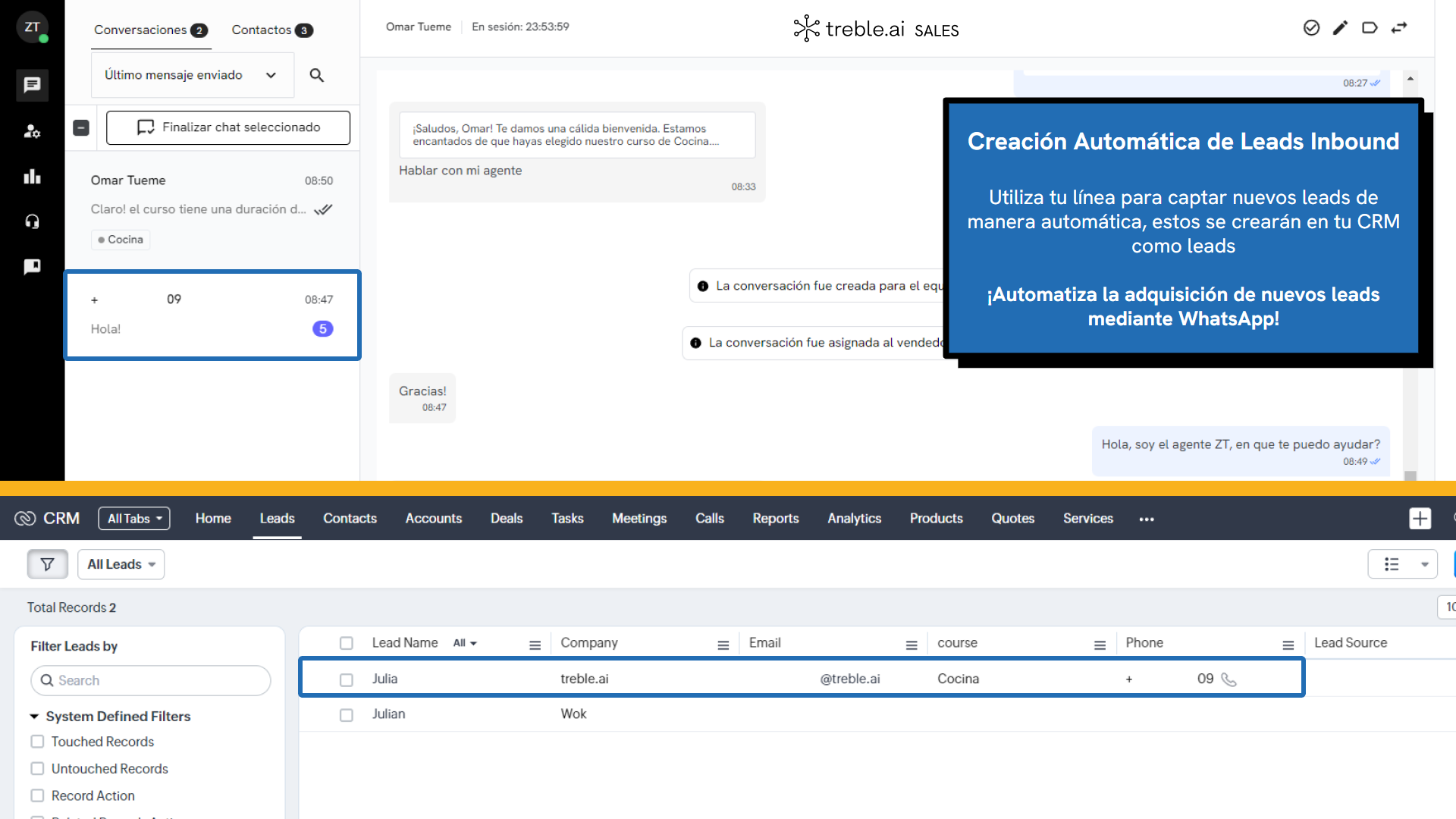
Task: Click the checkmark circle icon in chat header
Action: [x=1311, y=28]
